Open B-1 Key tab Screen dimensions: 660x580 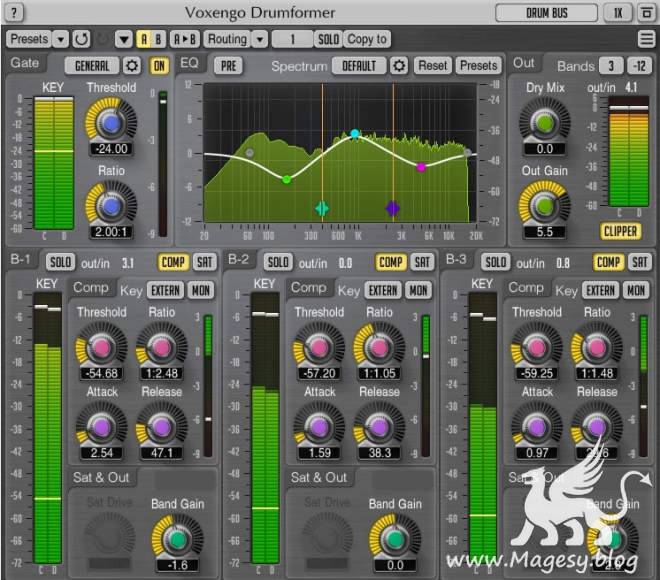point(131,291)
